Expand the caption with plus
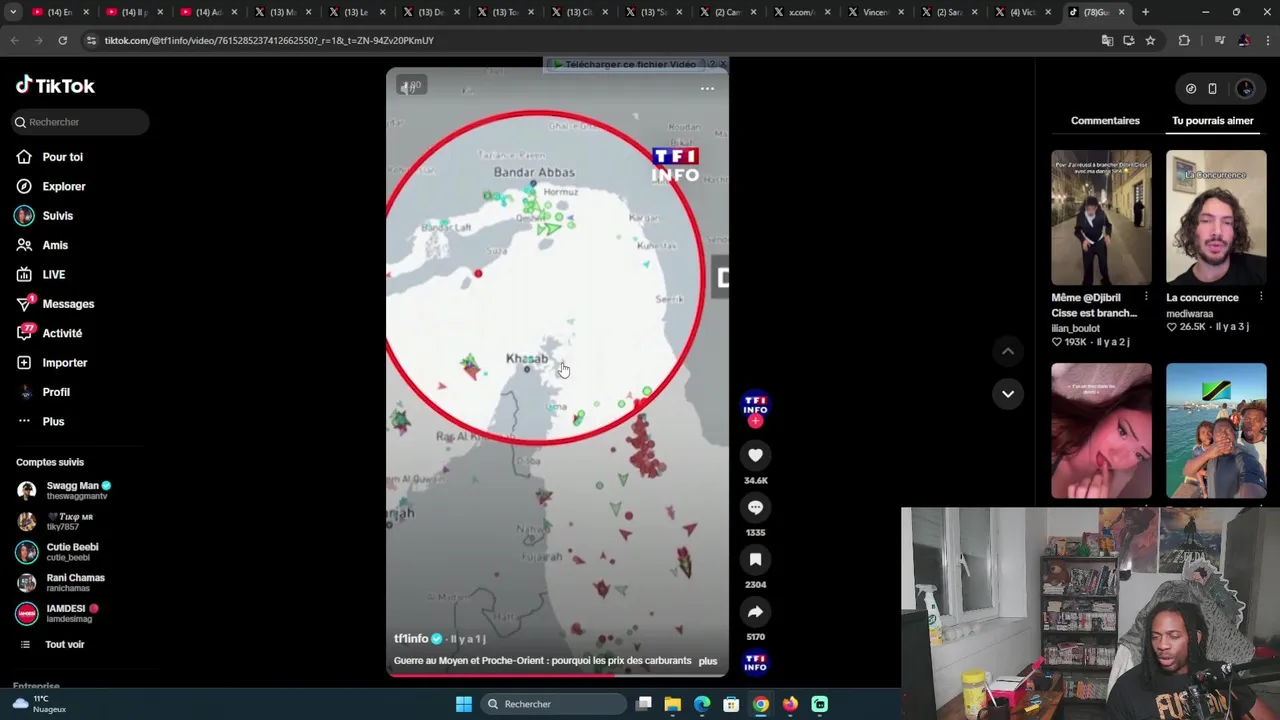The height and width of the screenshot is (720, 1280). [707, 661]
